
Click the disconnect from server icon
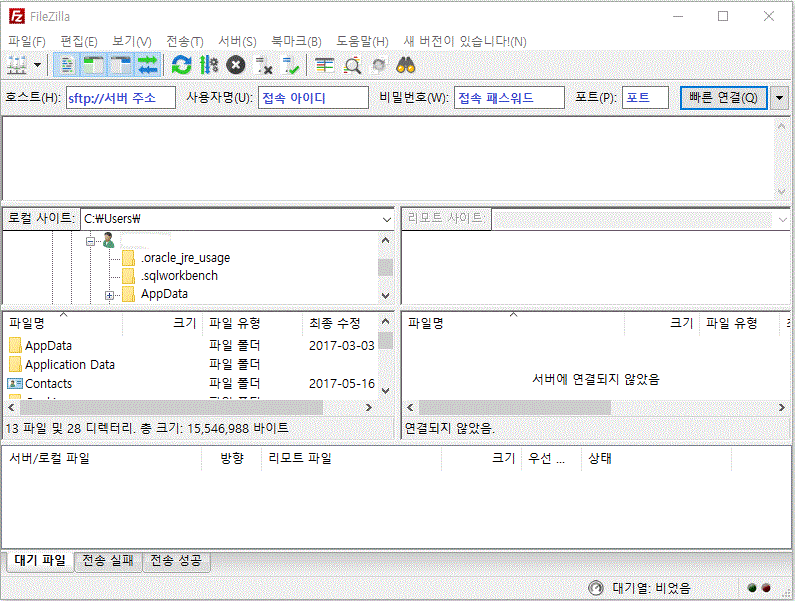tap(264, 66)
